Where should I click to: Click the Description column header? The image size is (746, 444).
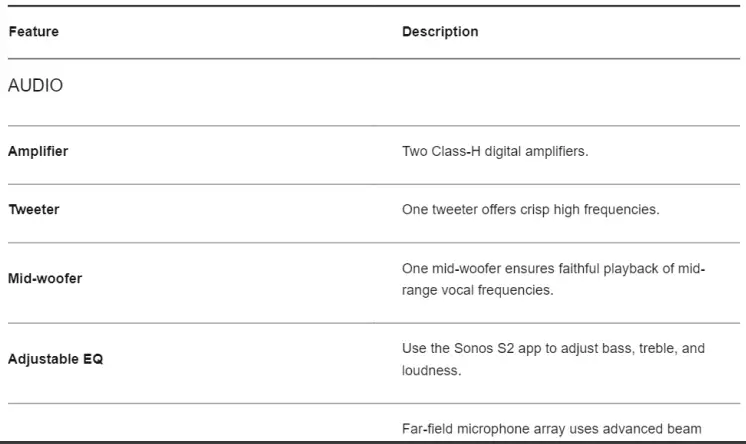(440, 32)
